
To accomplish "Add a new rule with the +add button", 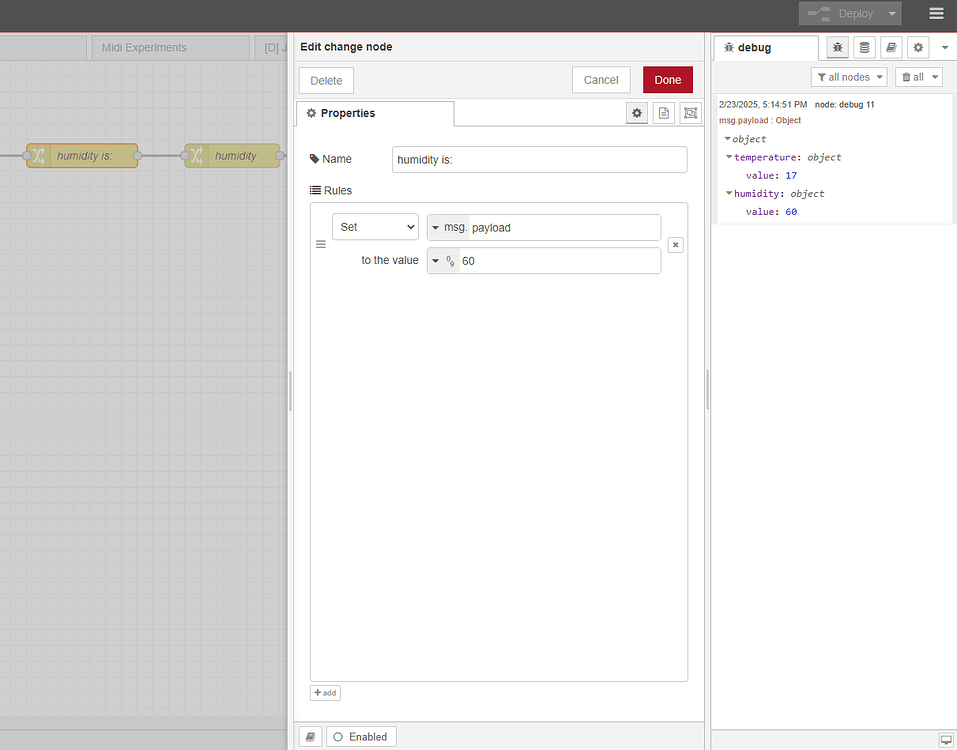I will [325, 693].
